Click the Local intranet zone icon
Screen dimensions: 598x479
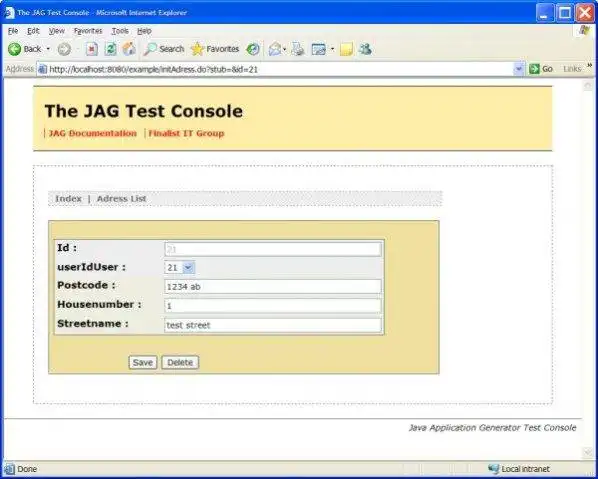pyautogui.click(x=494, y=469)
